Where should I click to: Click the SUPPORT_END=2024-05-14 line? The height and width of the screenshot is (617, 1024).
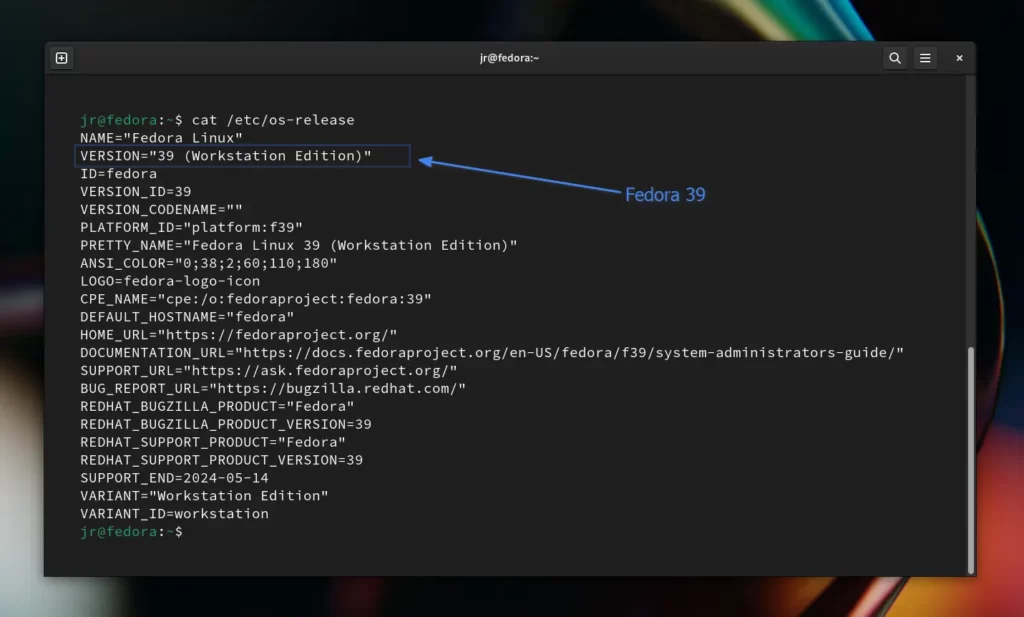(x=174, y=478)
